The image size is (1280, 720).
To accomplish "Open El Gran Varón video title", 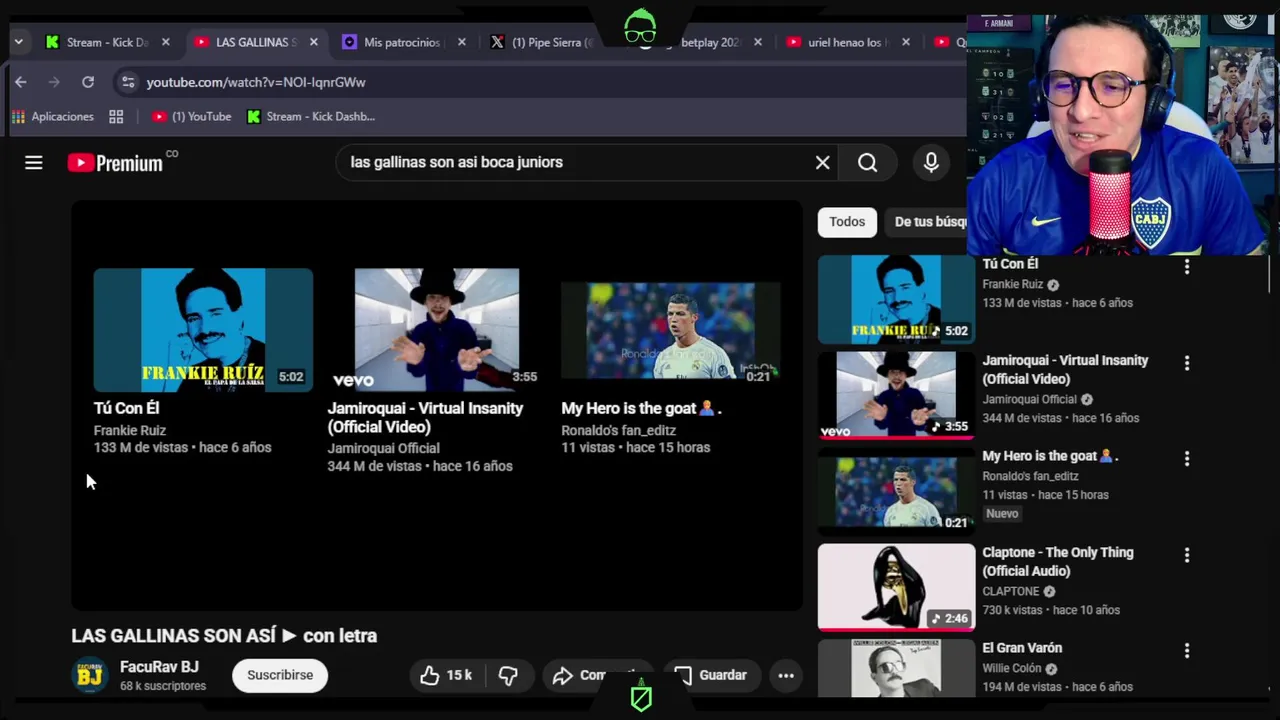I will [x=1022, y=648].
